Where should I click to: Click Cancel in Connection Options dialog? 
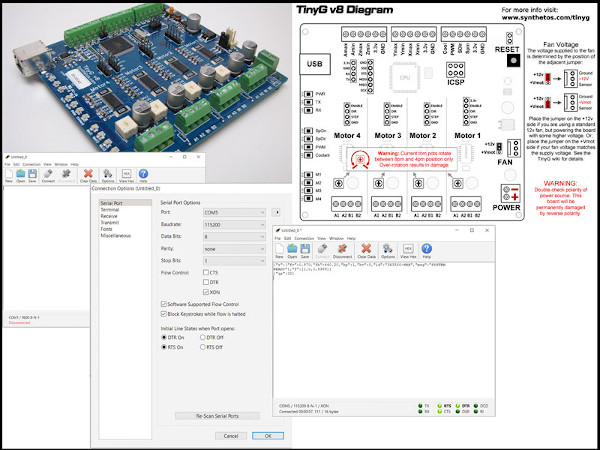pos(231,436)
